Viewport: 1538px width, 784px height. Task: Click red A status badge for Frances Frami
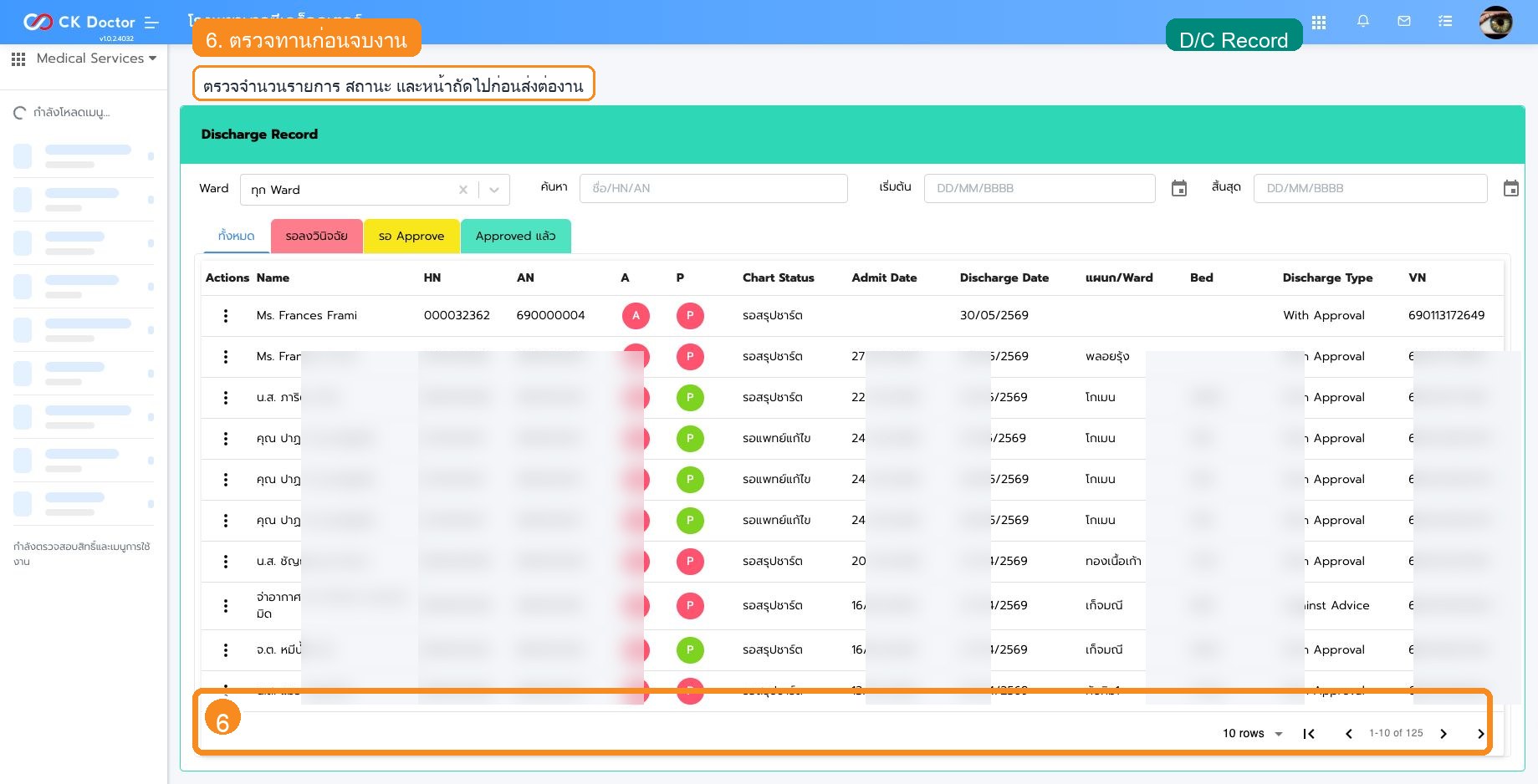click(636, 316)
